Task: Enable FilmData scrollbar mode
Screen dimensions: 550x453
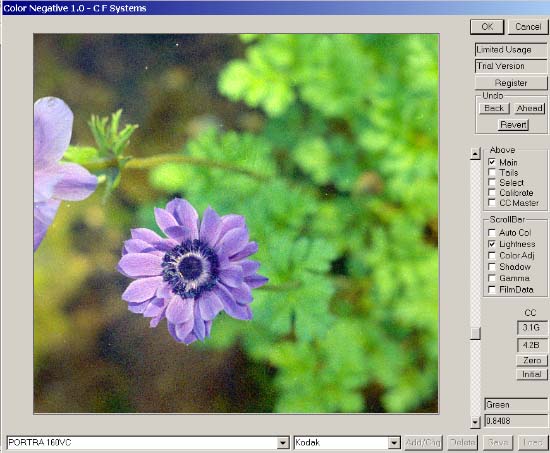Action: pos(492,289)
